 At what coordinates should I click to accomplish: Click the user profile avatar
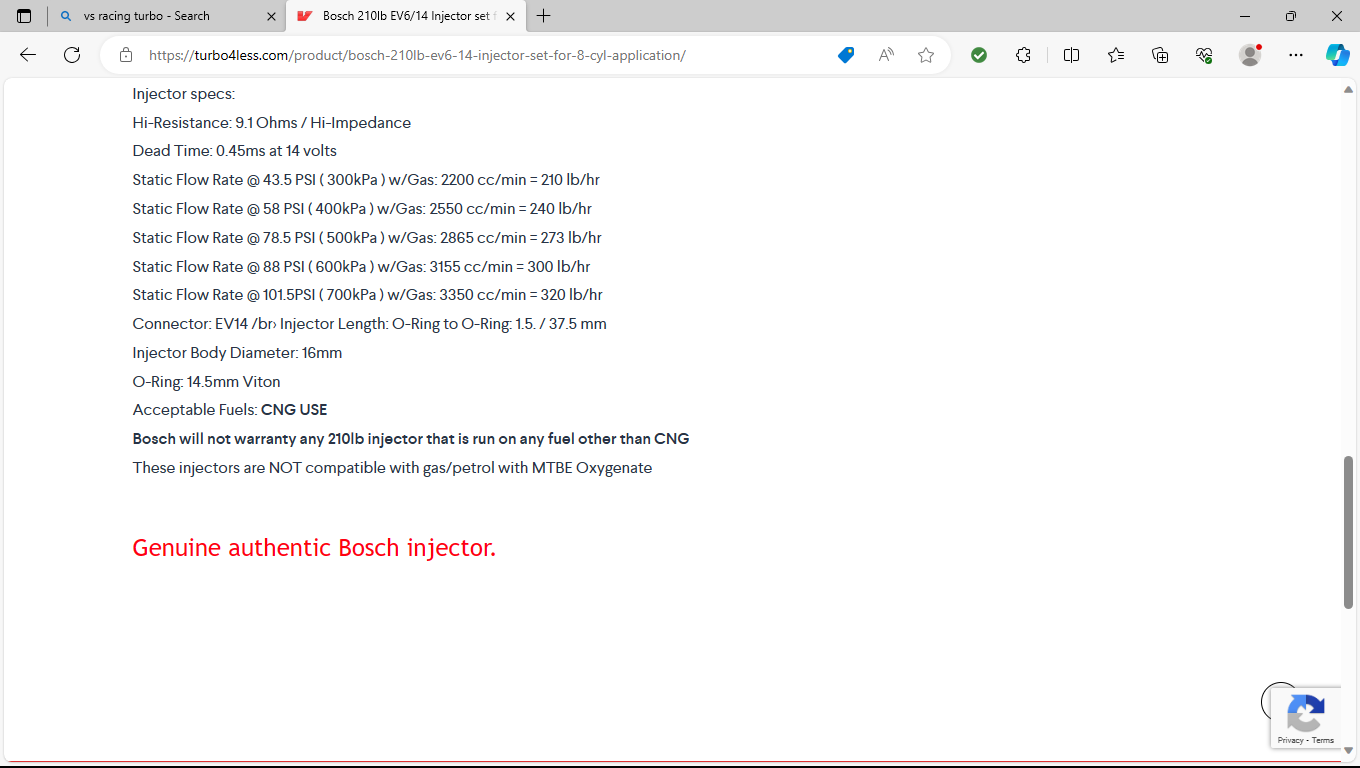[x=1250, y=55]
